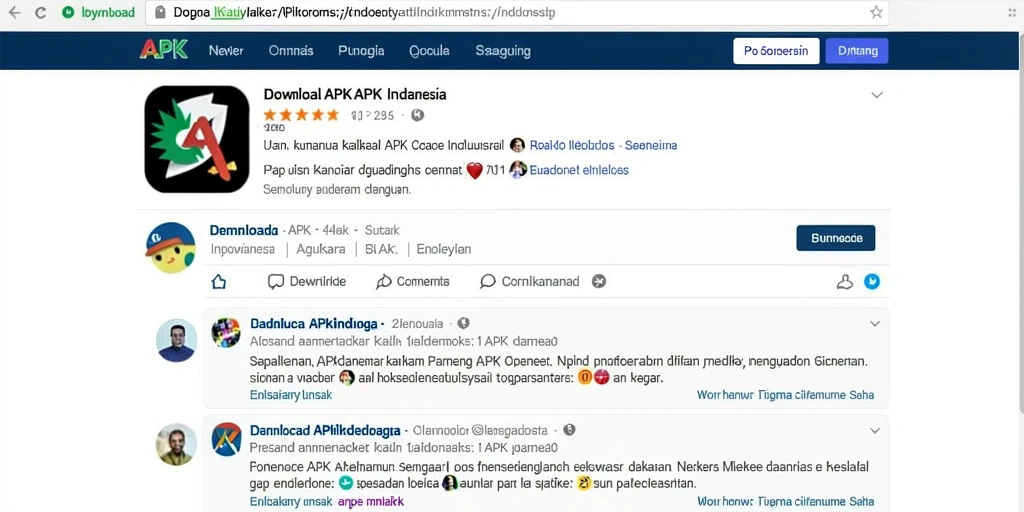Viewport: 1024px width, 512px height.
Task: Select the Enoleylan tag
Action: [443, 249]
